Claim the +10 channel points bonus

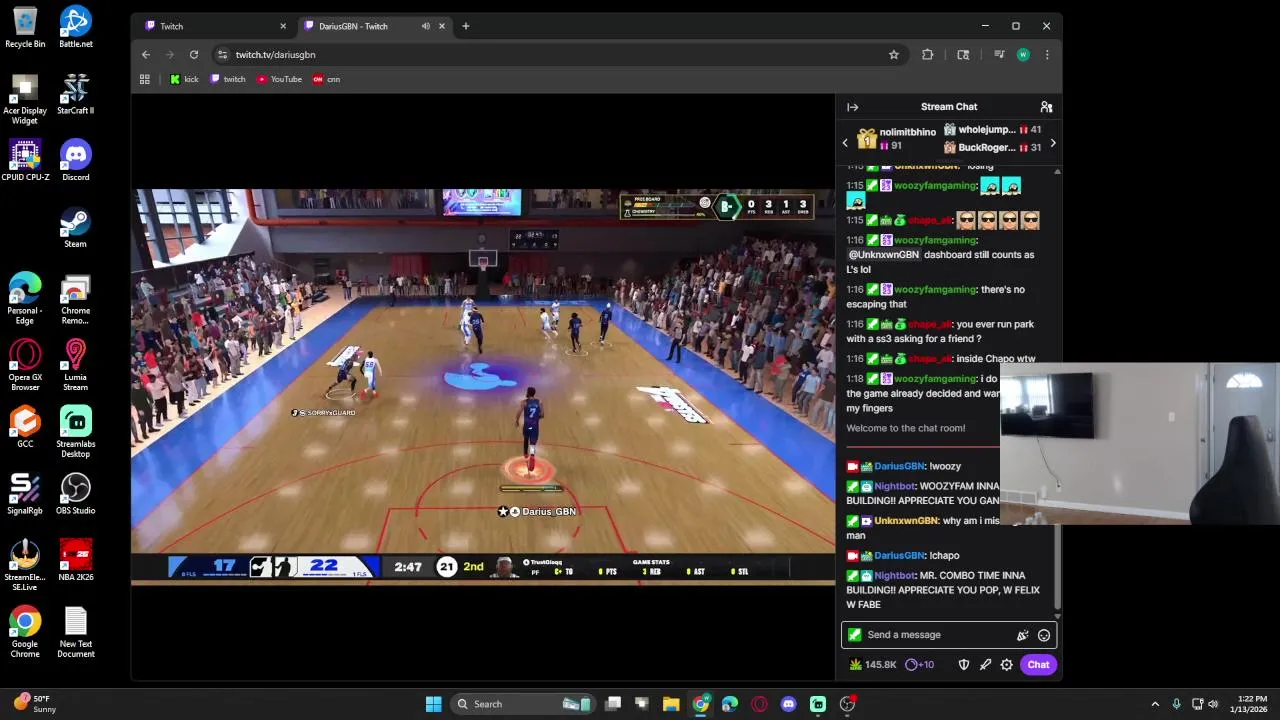[x=920, y=665]
